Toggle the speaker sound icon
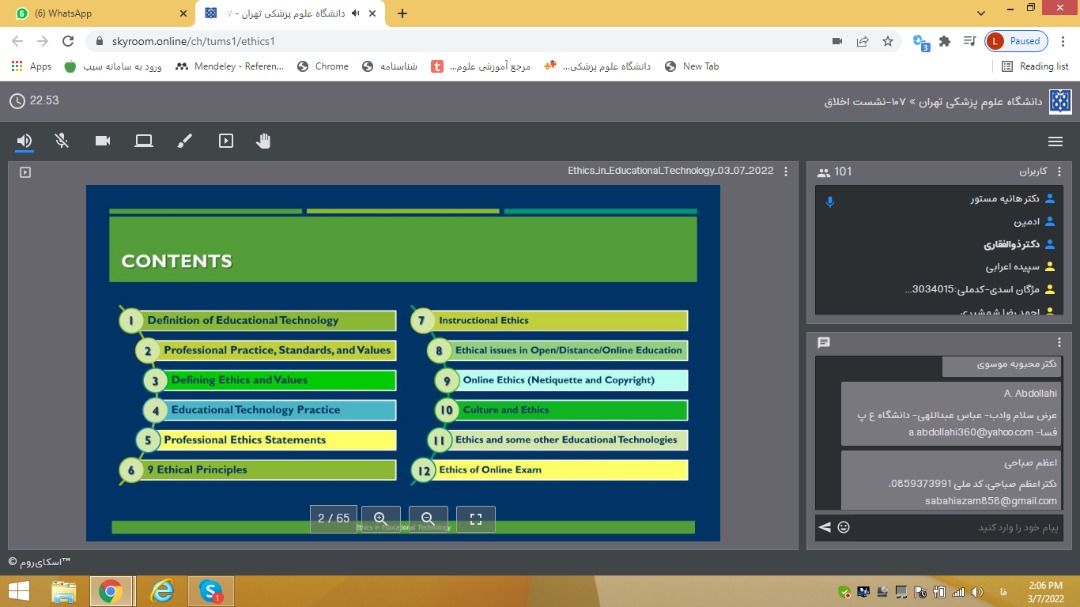The height and width of the screenshot is (607, 1080). click(24, 141)
